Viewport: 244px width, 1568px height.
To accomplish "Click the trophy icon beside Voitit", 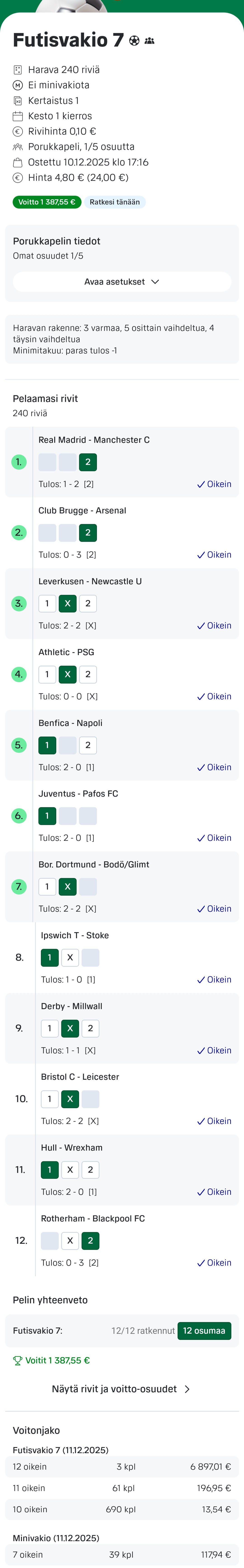I will tap(17, 1360).
